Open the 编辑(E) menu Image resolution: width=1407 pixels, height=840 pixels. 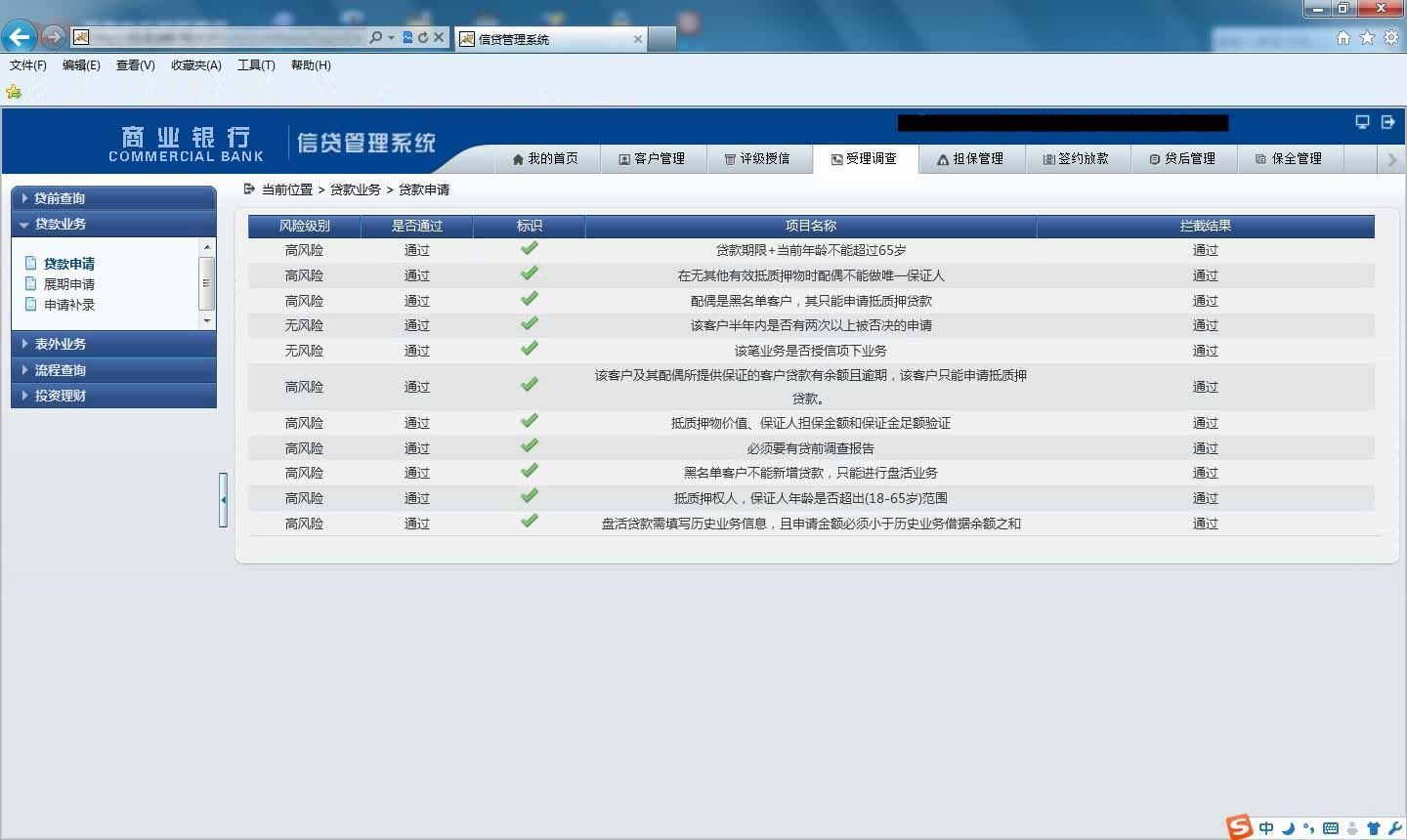point(81,65)
